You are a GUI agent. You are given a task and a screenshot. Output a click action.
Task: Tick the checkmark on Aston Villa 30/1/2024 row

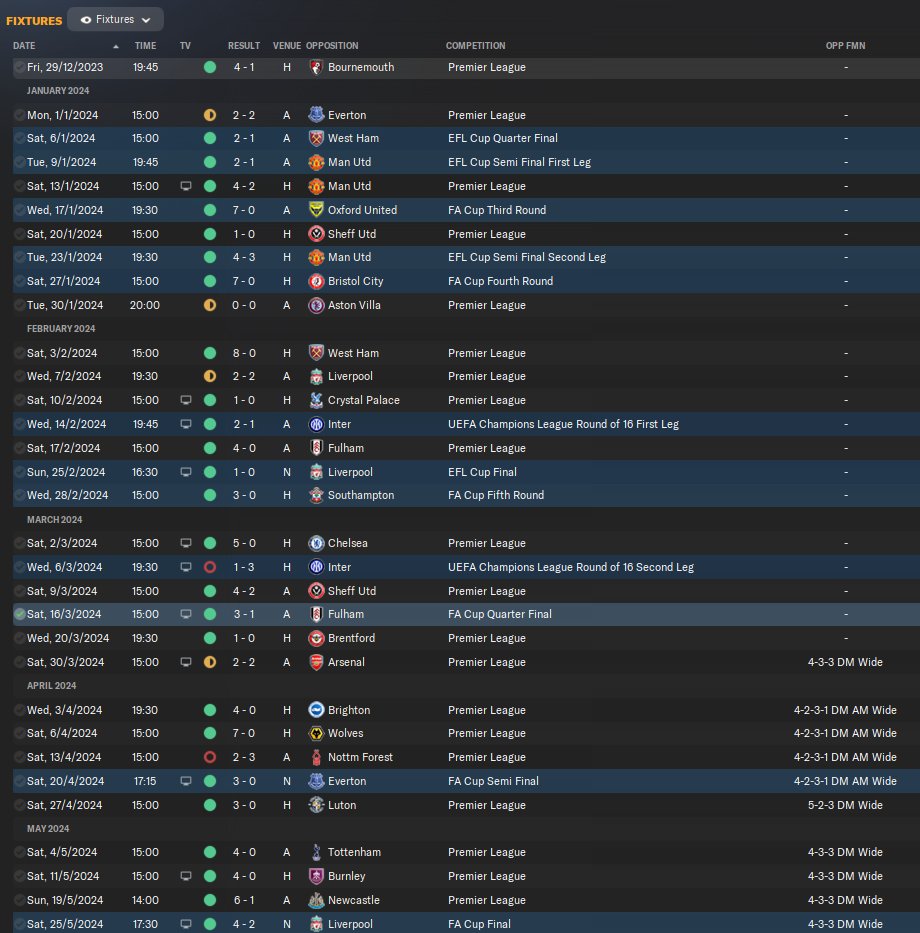[x=20, y=305]
